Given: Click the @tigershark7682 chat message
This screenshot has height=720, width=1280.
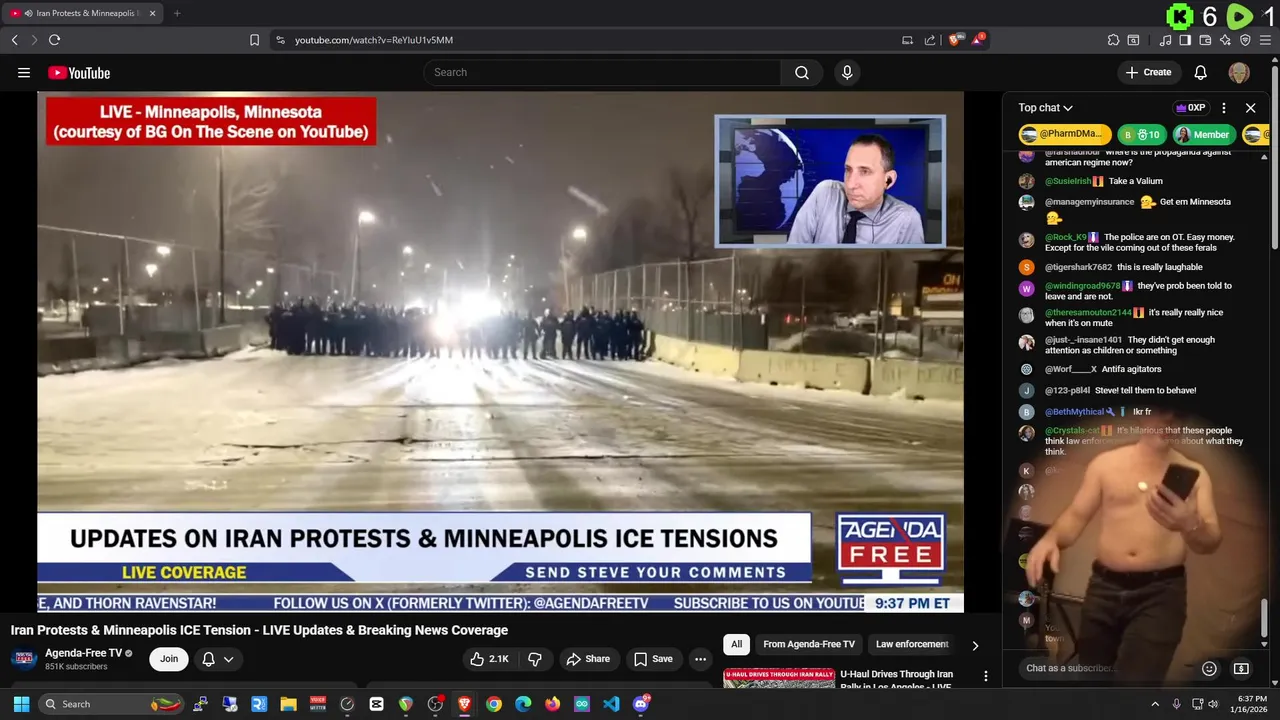Looking at the screenshot, I should point(1160,267).
